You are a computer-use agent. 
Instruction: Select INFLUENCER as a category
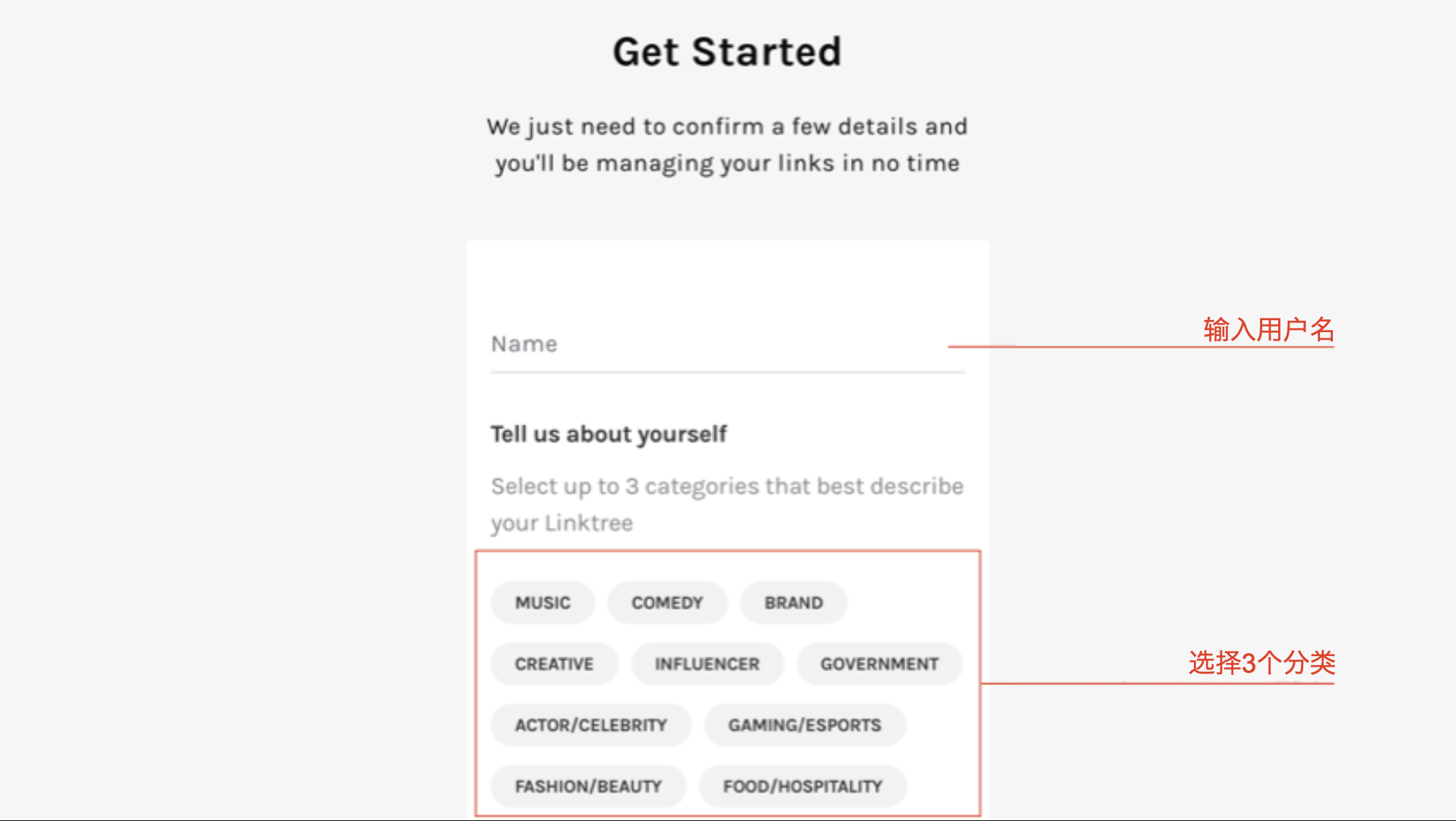coord(707,664)
